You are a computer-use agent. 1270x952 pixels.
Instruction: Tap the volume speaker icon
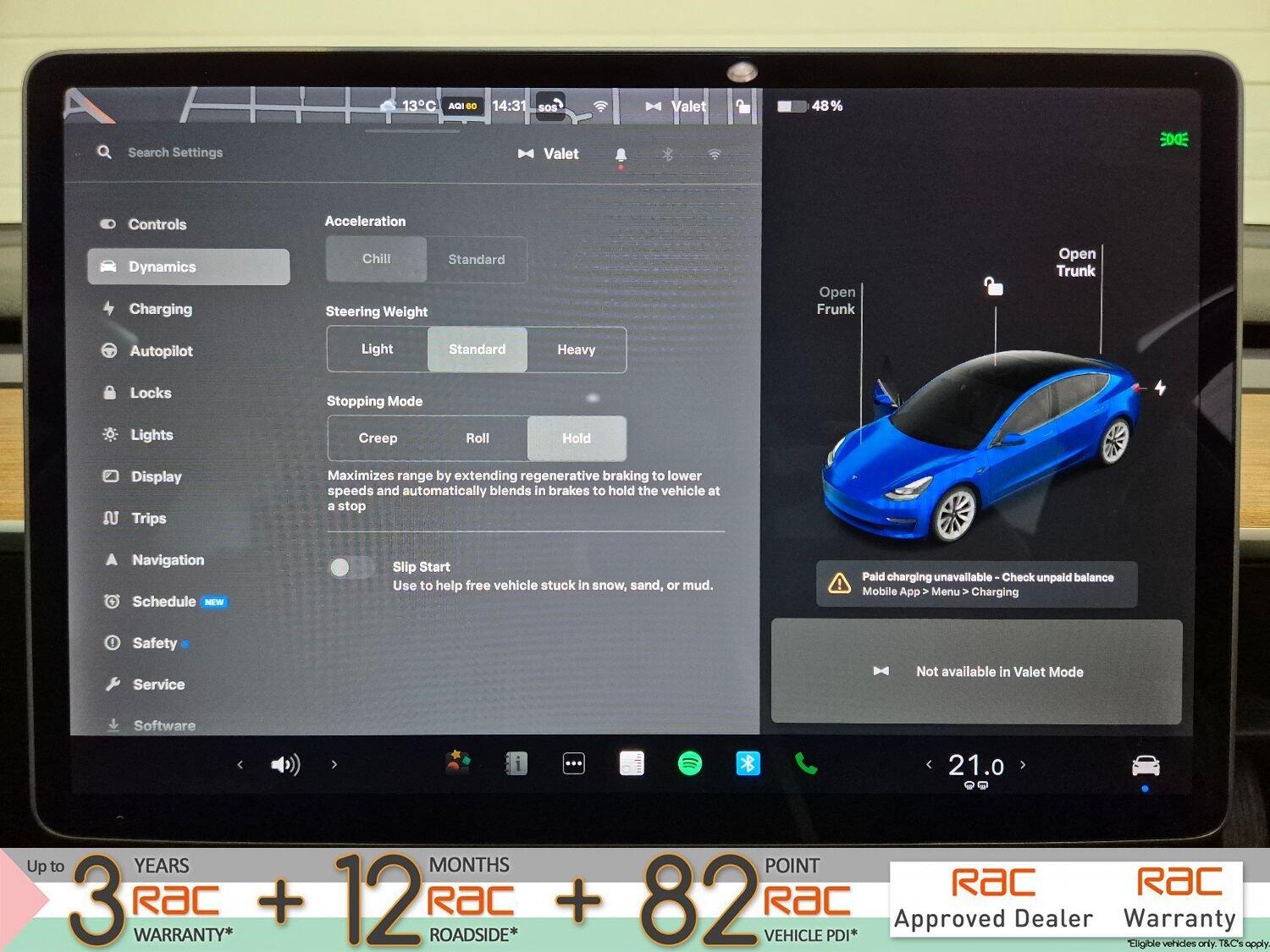(x=285, y=765)
